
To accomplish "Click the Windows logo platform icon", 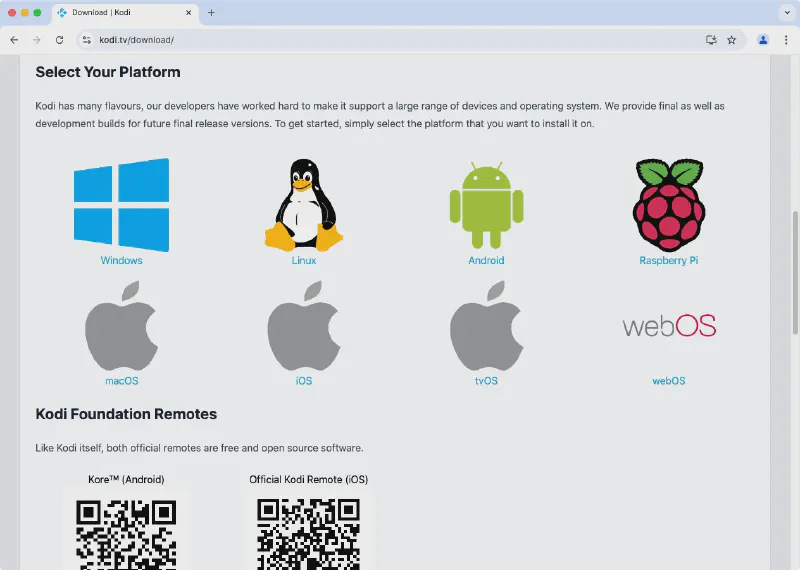I will [x=121, y=205].
